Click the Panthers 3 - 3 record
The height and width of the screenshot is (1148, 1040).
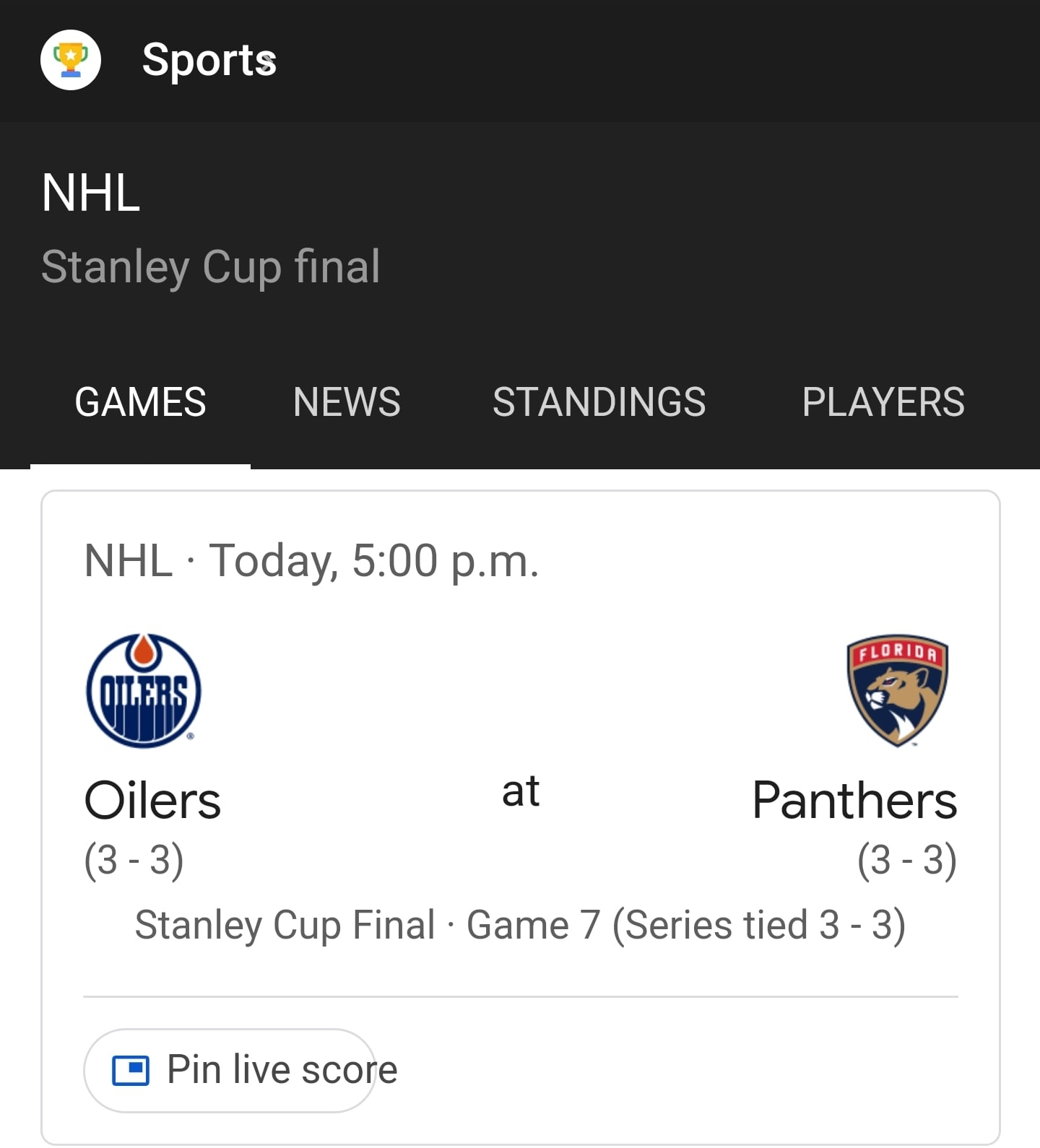coord(907,860)
